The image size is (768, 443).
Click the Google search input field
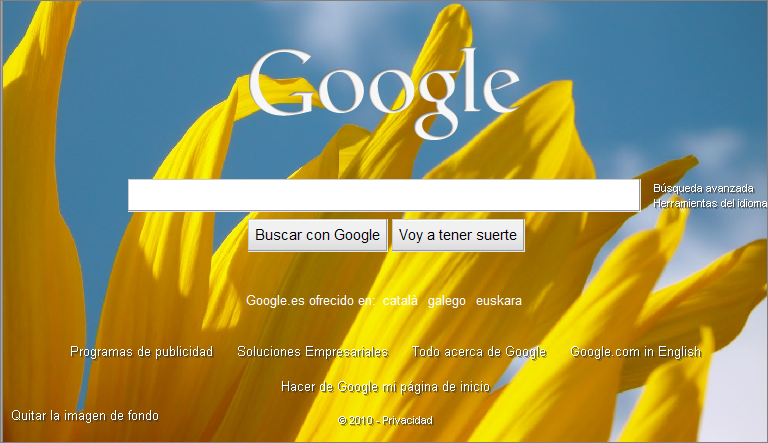pos(384,195)
